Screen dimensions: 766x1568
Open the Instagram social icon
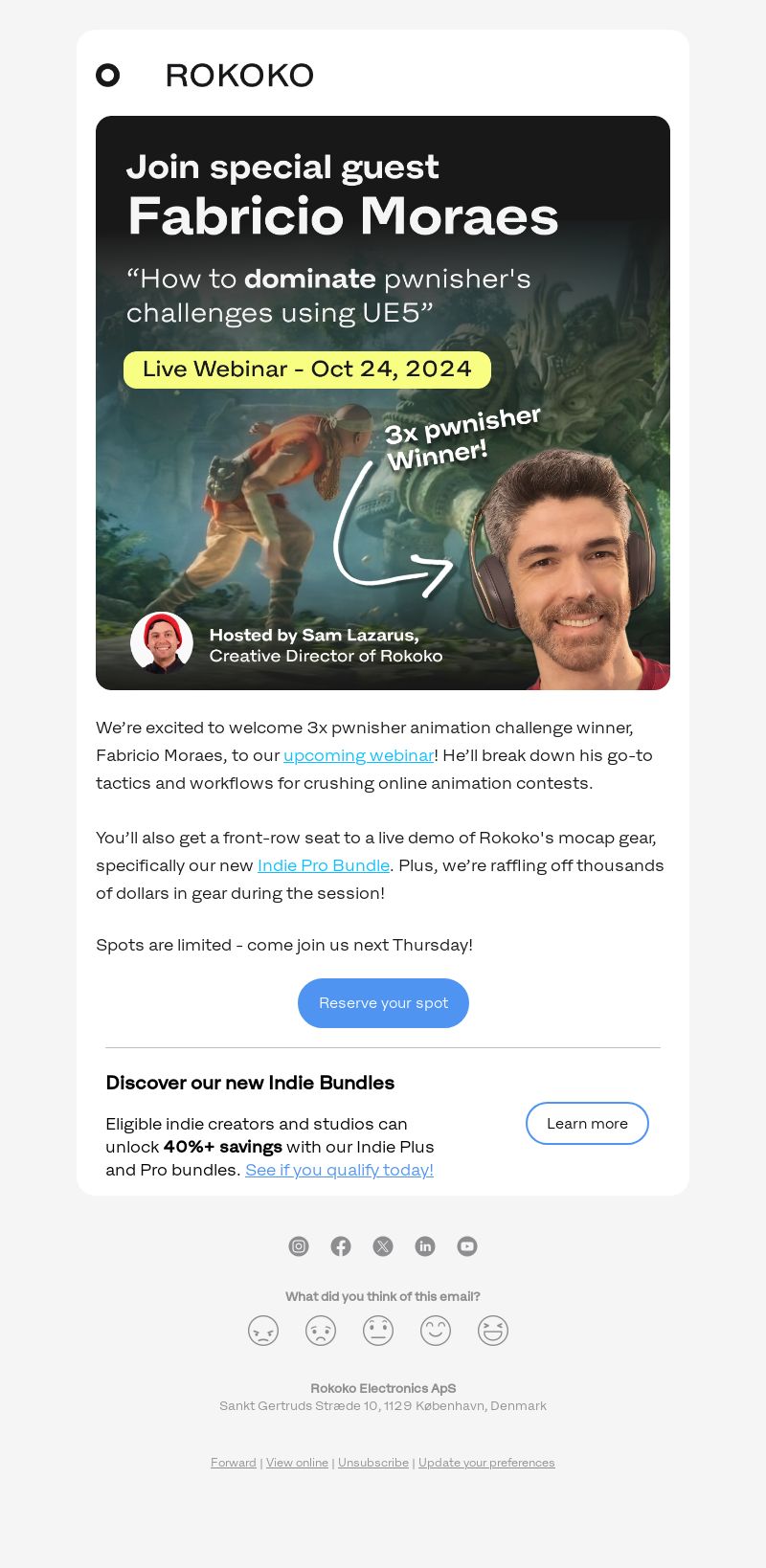pyautogui.click(x=299, y=1245)
